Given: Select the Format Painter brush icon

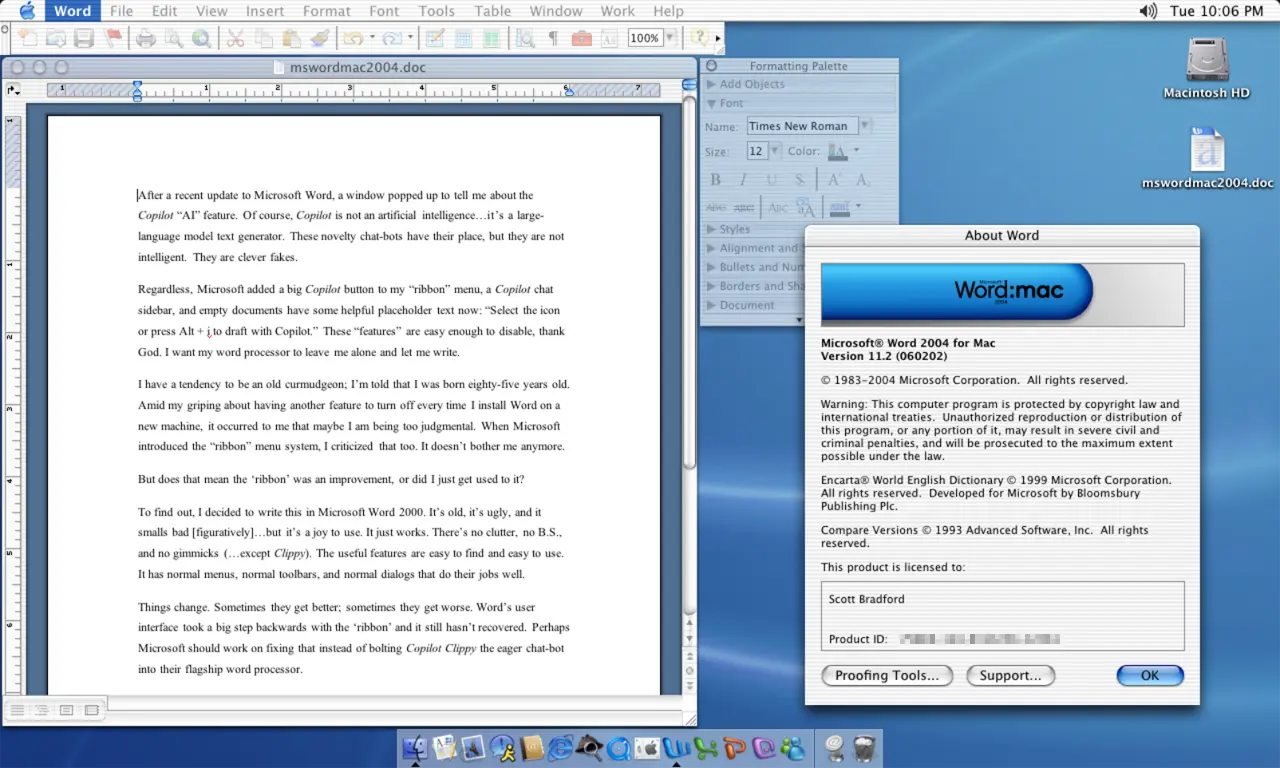Looking at the screenshot, I should click(319, 39).
